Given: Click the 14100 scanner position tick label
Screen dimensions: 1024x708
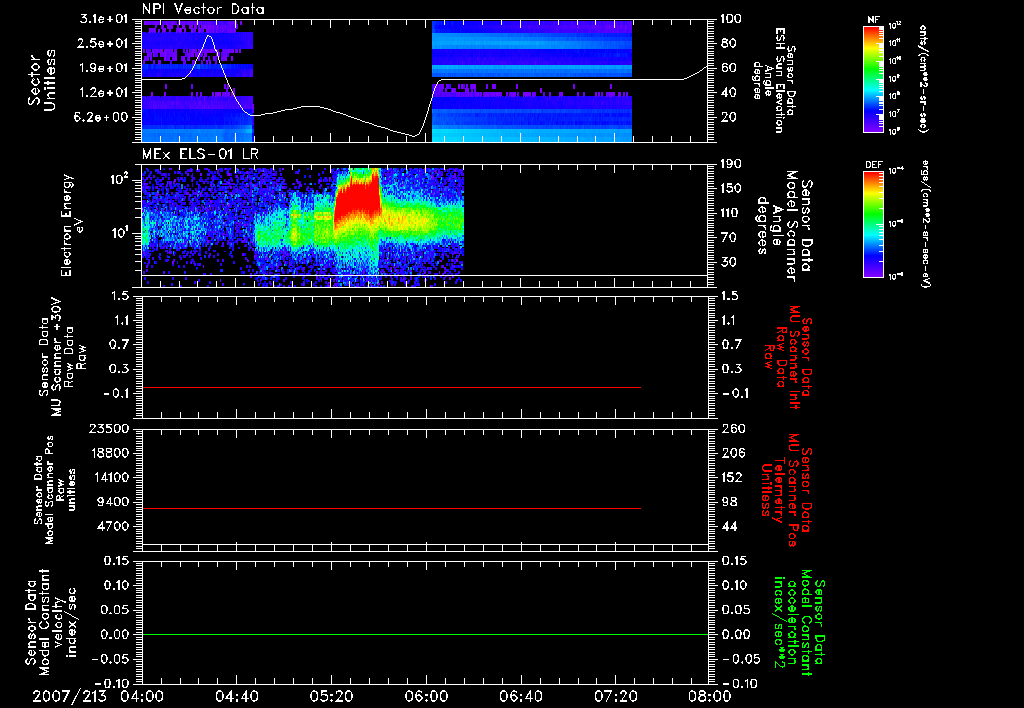Looking at the screenshot, I should (x=109, y=477).
